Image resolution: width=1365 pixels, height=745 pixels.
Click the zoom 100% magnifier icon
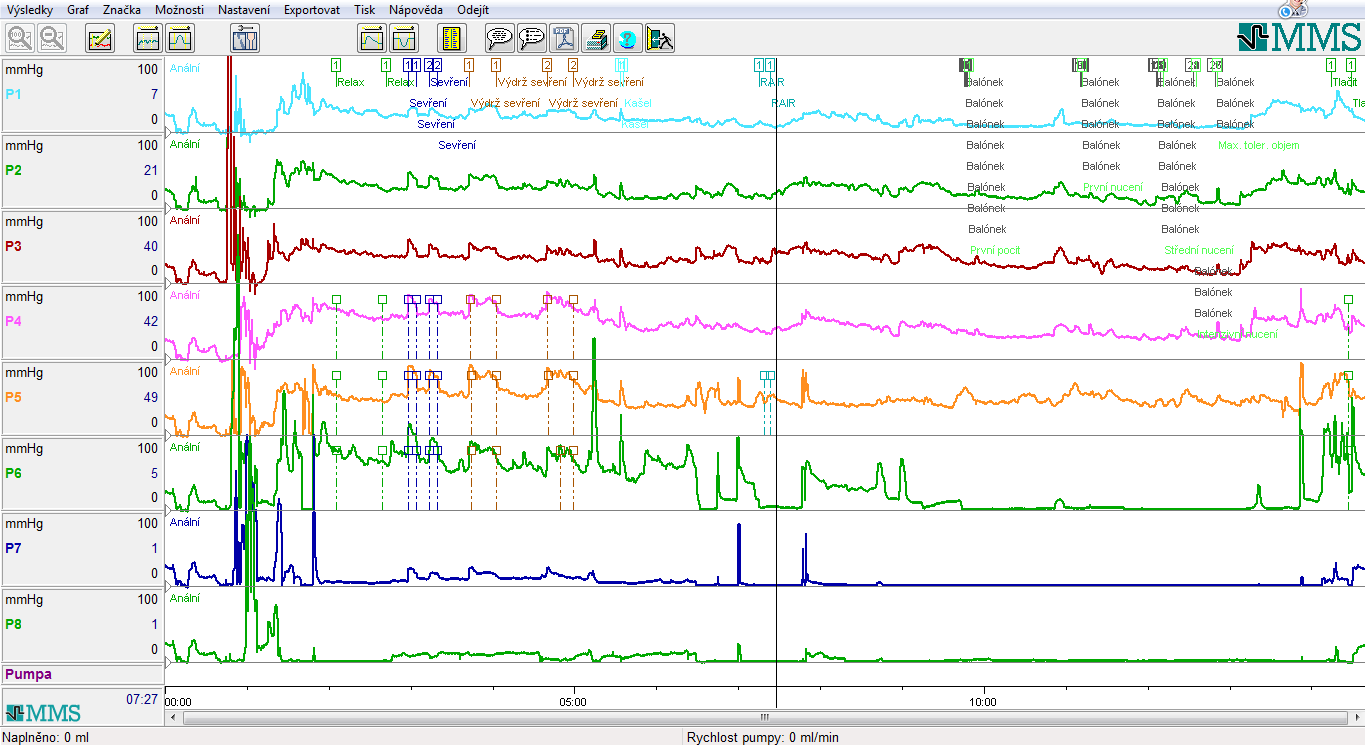click(20, 39)
